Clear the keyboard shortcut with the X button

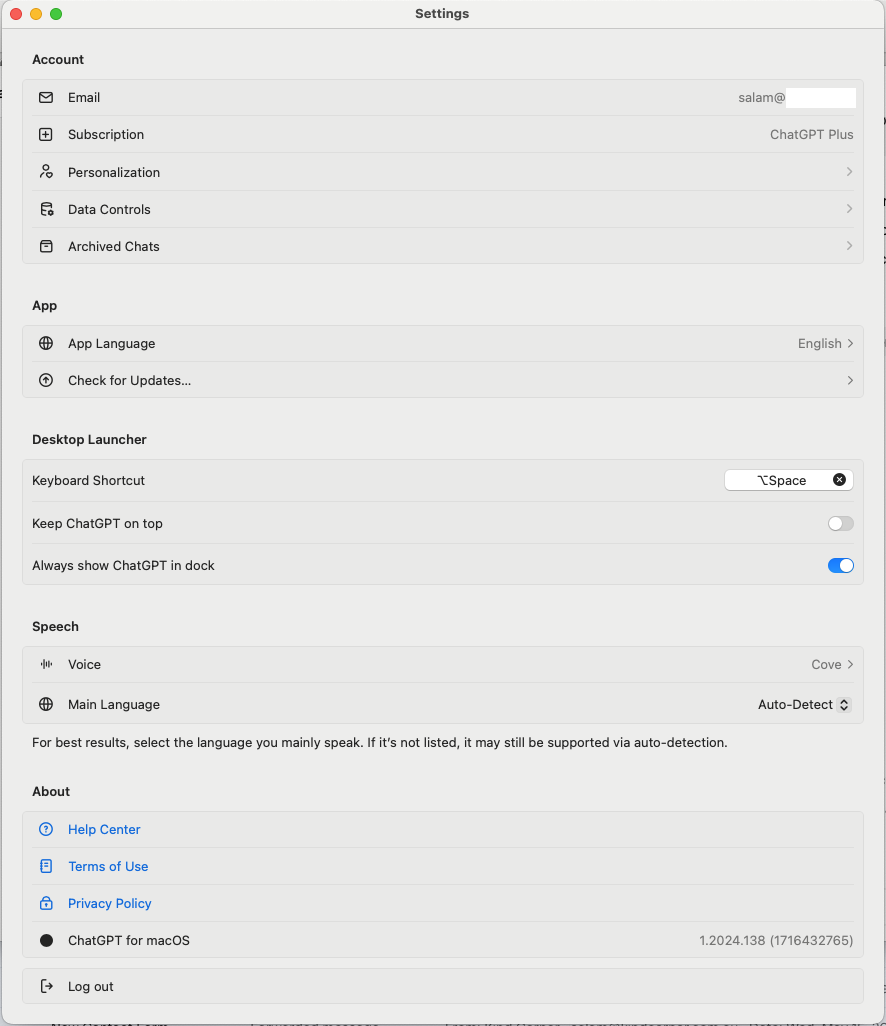click(839, 480)
